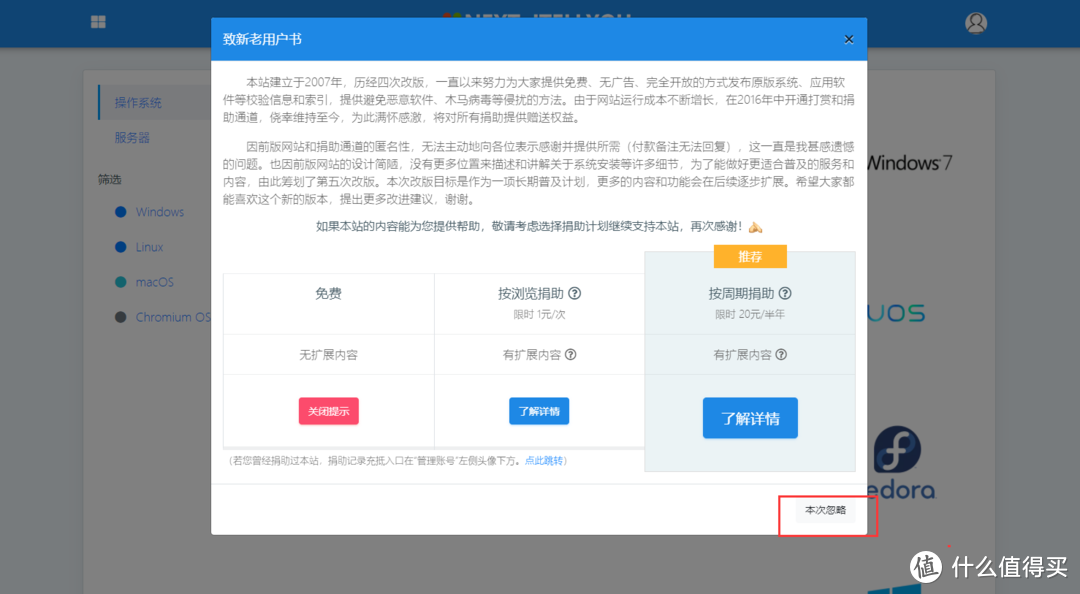Show help for 按周期捐助 question mark

tap(785, 293)
